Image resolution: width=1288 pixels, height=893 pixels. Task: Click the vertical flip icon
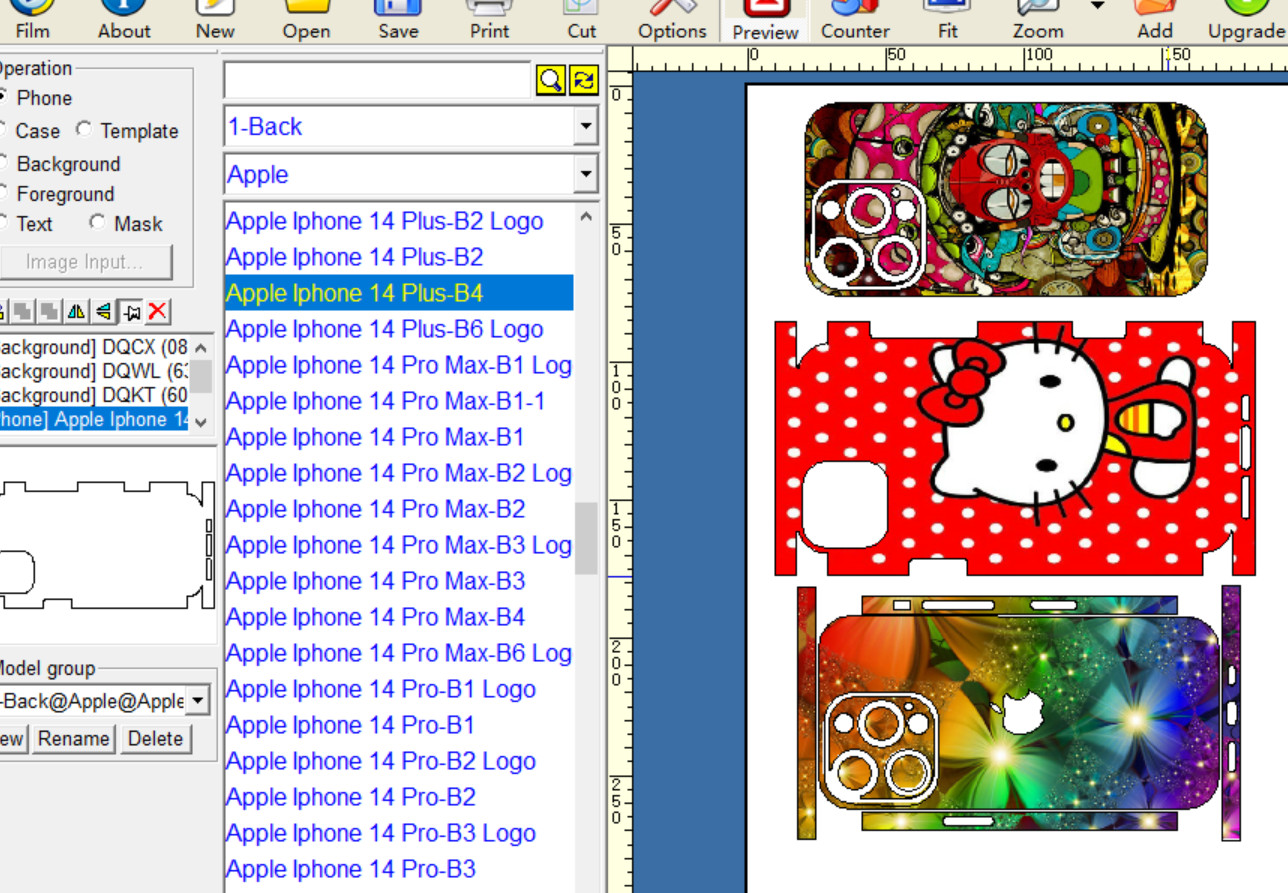(x=103, y=311)
